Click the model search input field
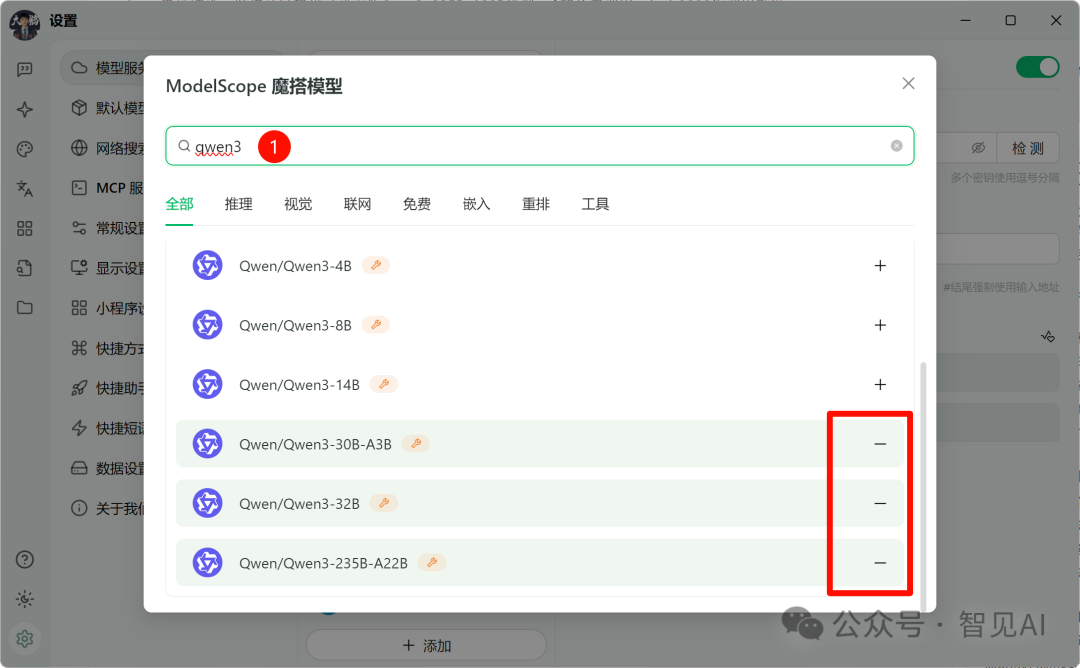The image size is (1080, 668). [x=539, y=146]
